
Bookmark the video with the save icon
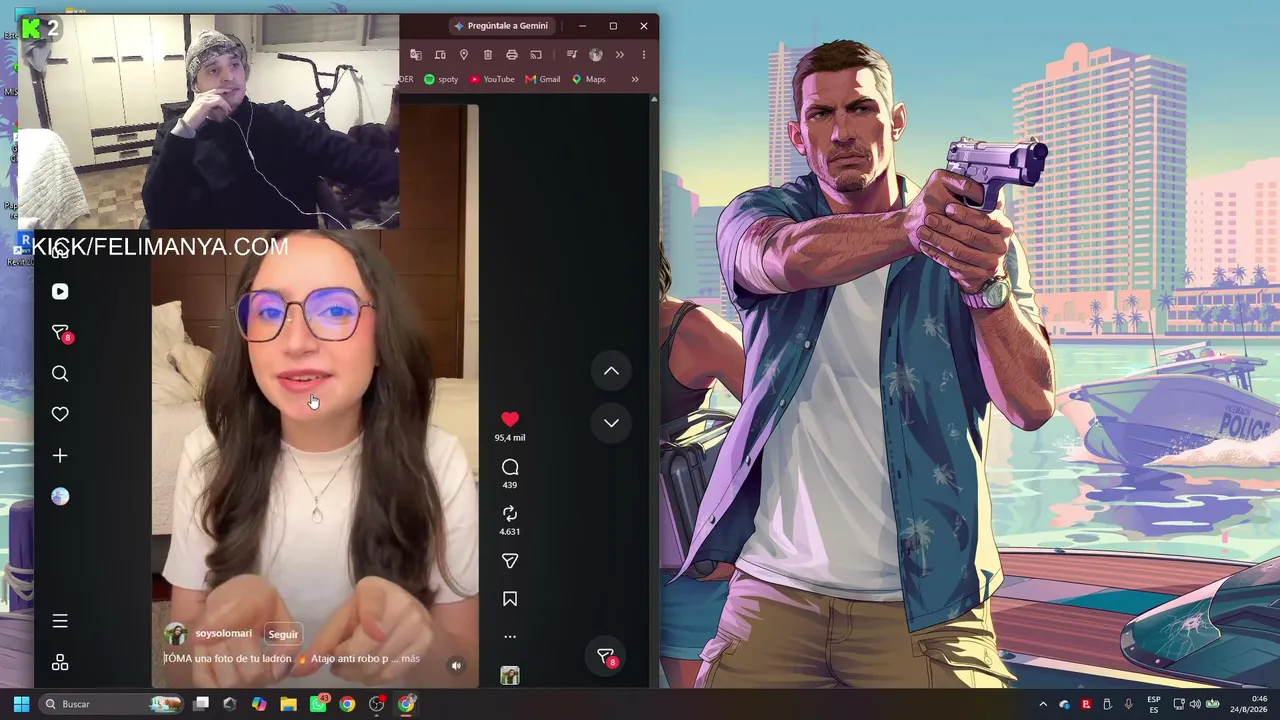[510, 599]
